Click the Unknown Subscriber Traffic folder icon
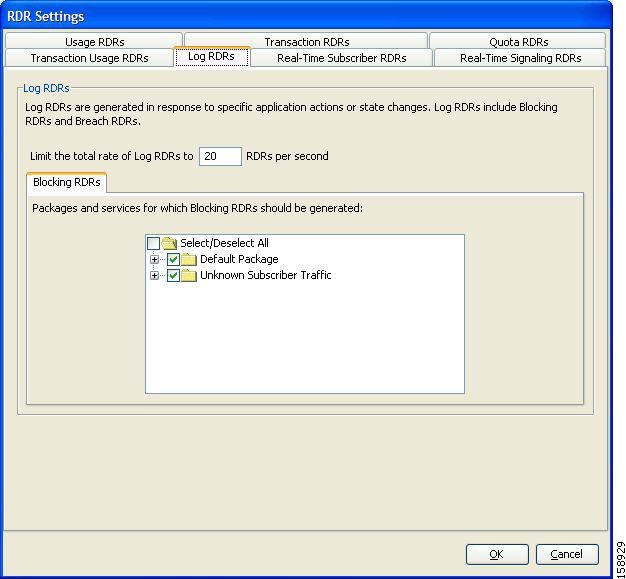 (189, 276)
